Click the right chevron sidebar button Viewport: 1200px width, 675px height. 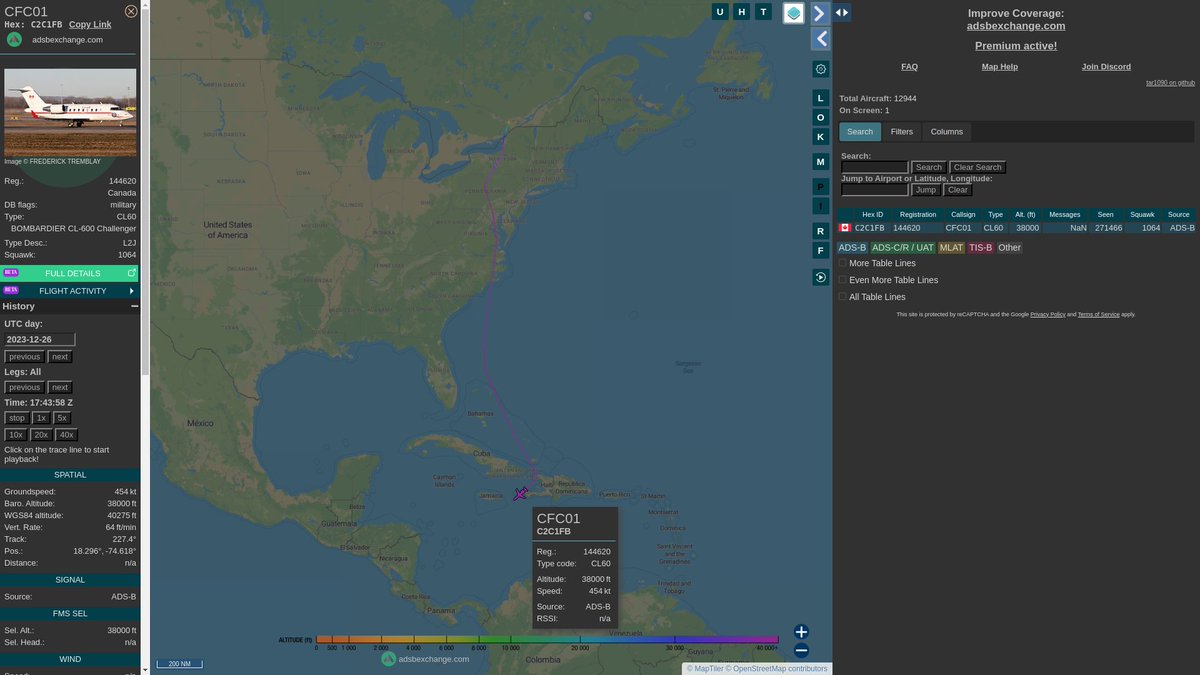(820, 13)
